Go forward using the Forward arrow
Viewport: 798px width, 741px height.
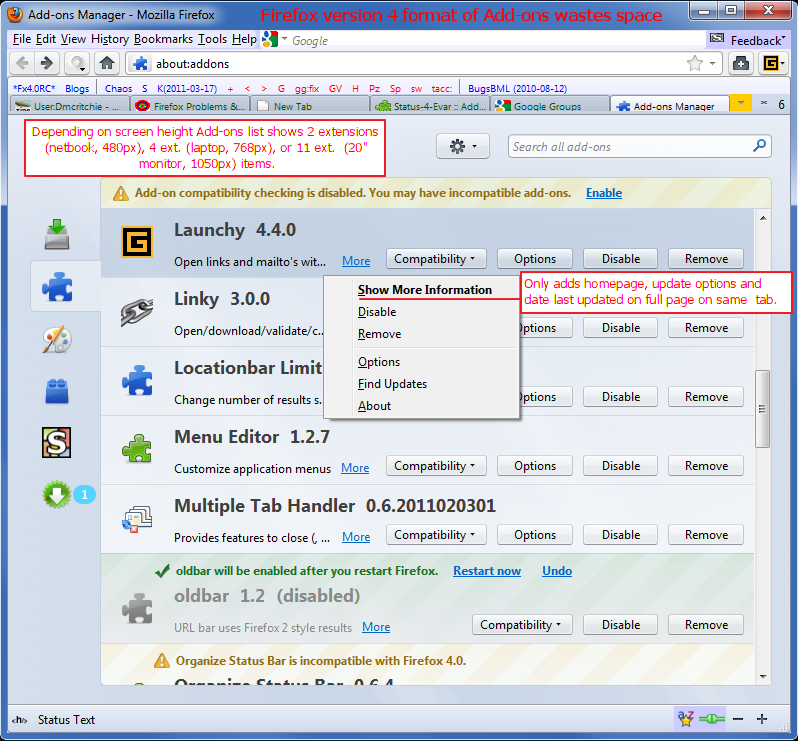[46, 64]
